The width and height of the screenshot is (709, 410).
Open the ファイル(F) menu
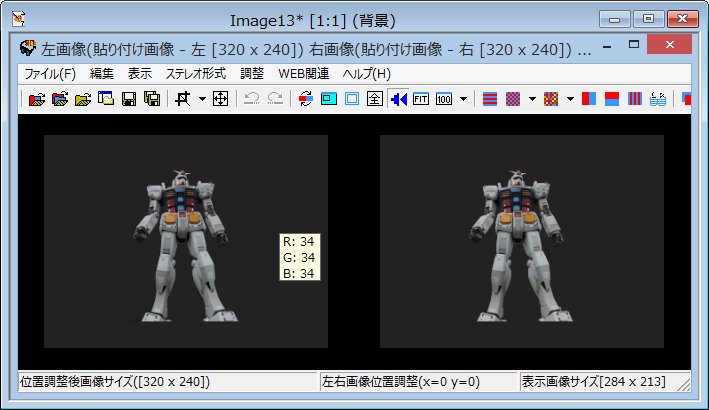coord(50,74)
